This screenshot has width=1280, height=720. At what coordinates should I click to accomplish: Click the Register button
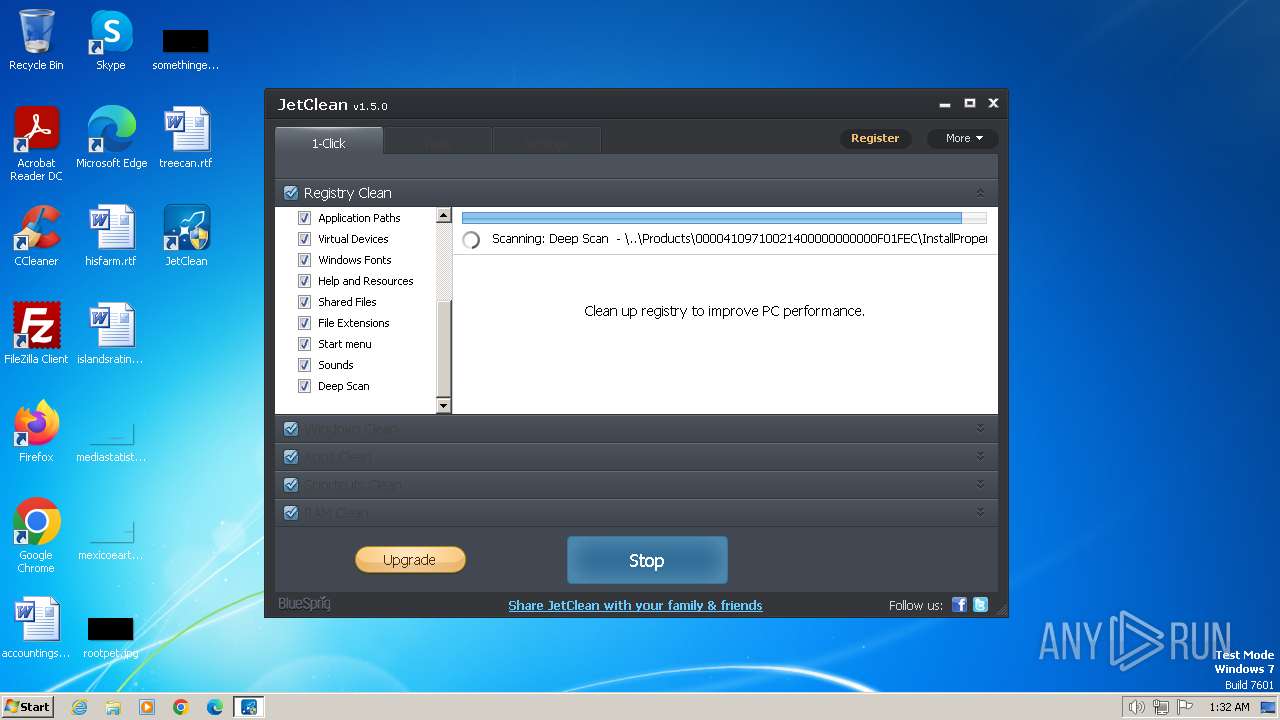(x=875, y=138)
